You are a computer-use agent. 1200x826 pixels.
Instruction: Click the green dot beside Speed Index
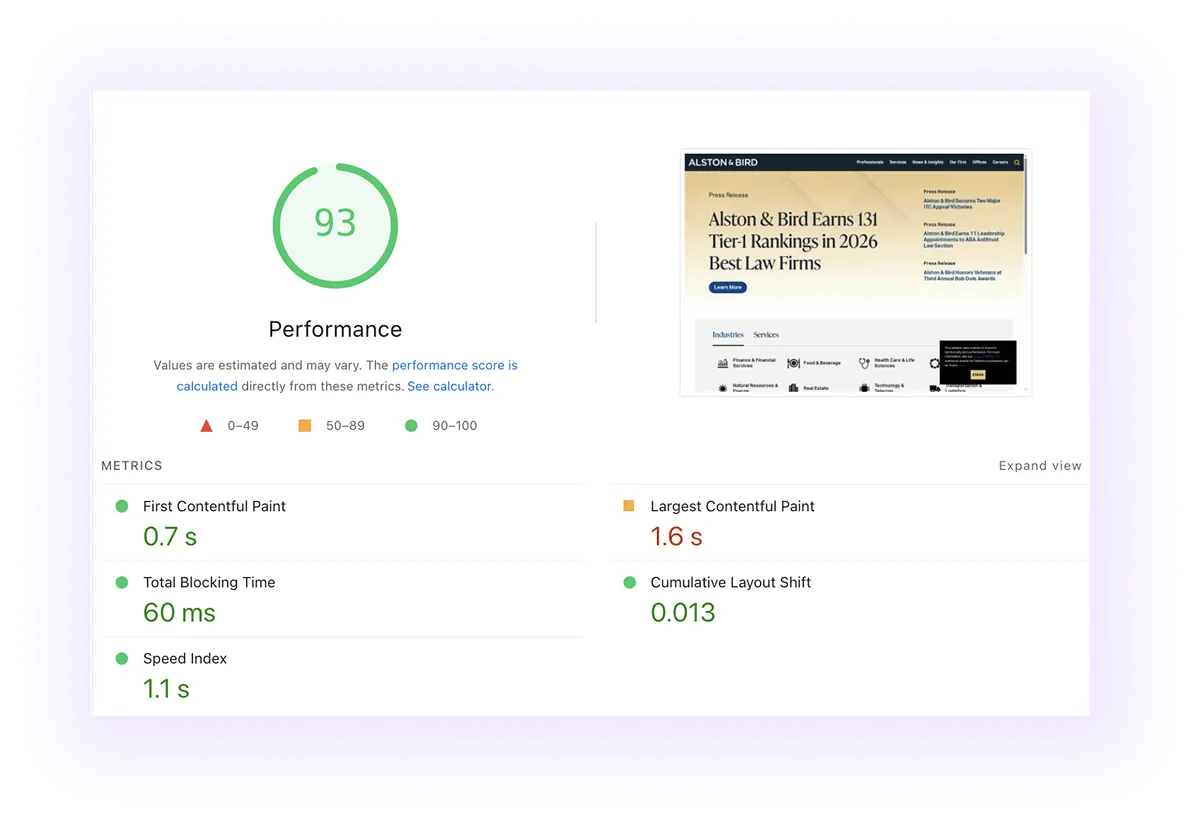point(121,659)
